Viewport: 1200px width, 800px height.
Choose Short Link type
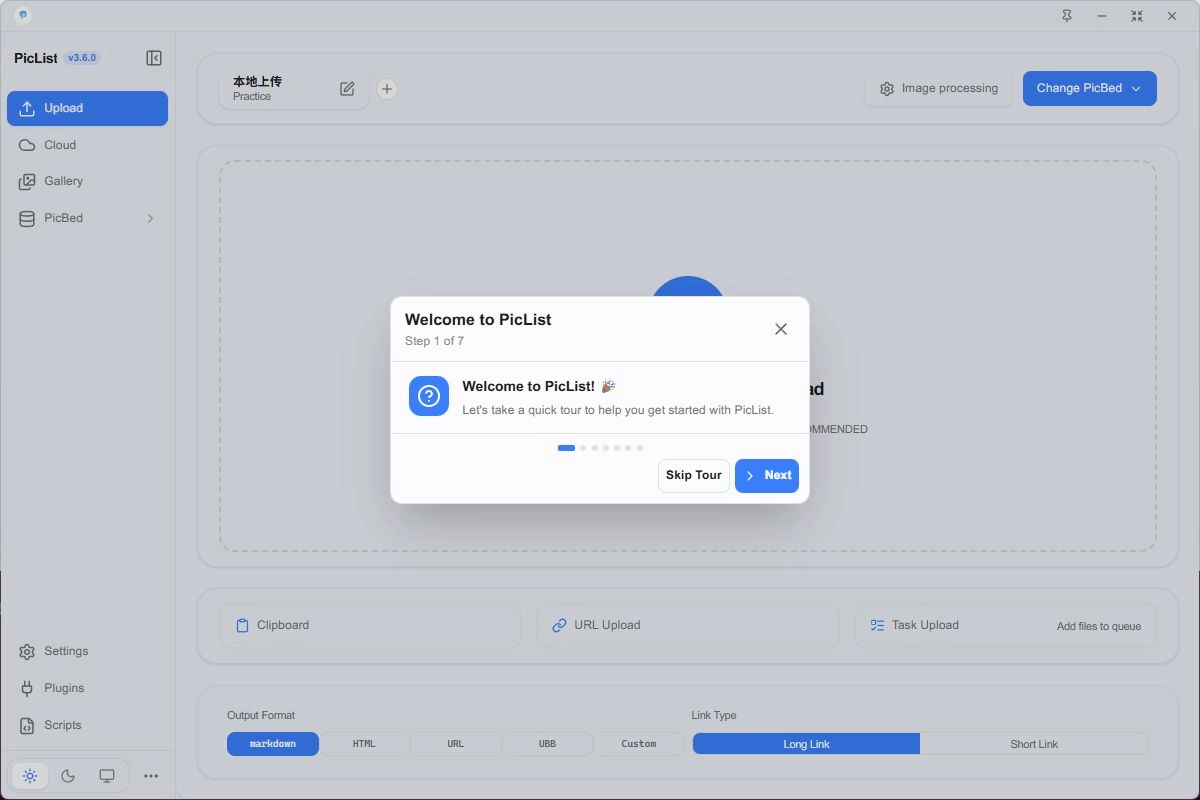(x=1034, y=744)
